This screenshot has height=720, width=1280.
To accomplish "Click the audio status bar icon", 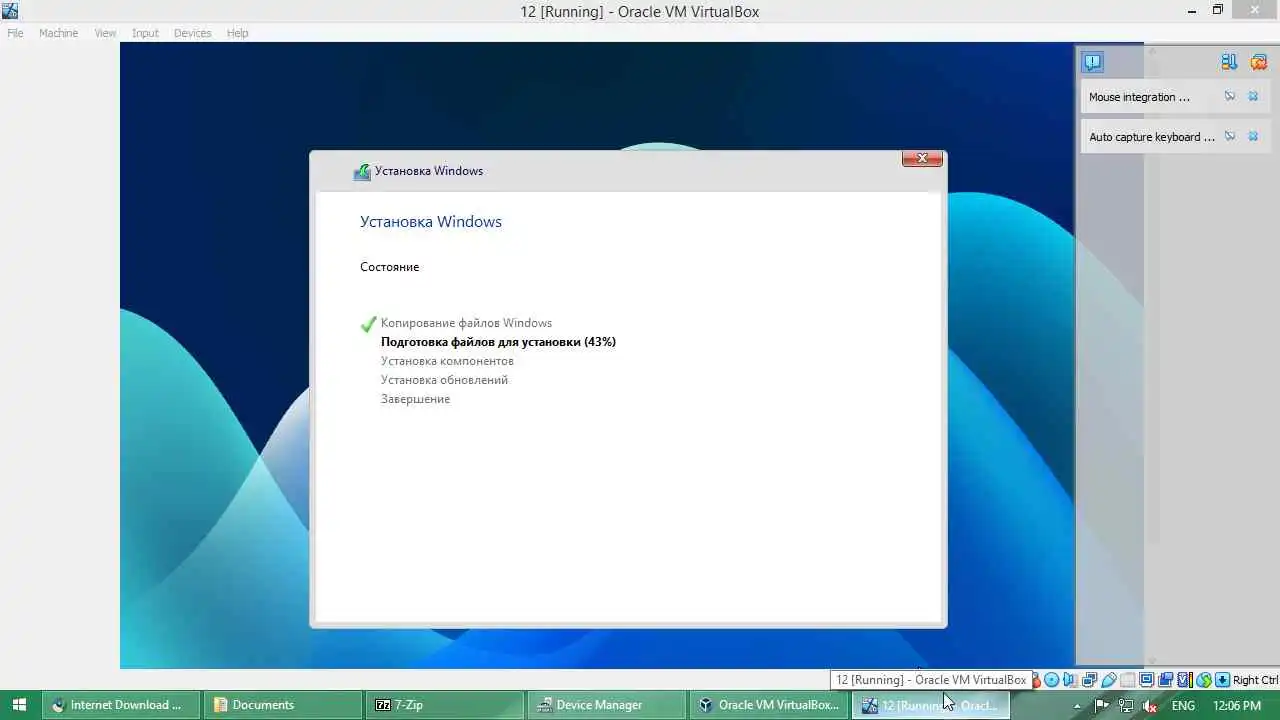I will click(1069, 680).
